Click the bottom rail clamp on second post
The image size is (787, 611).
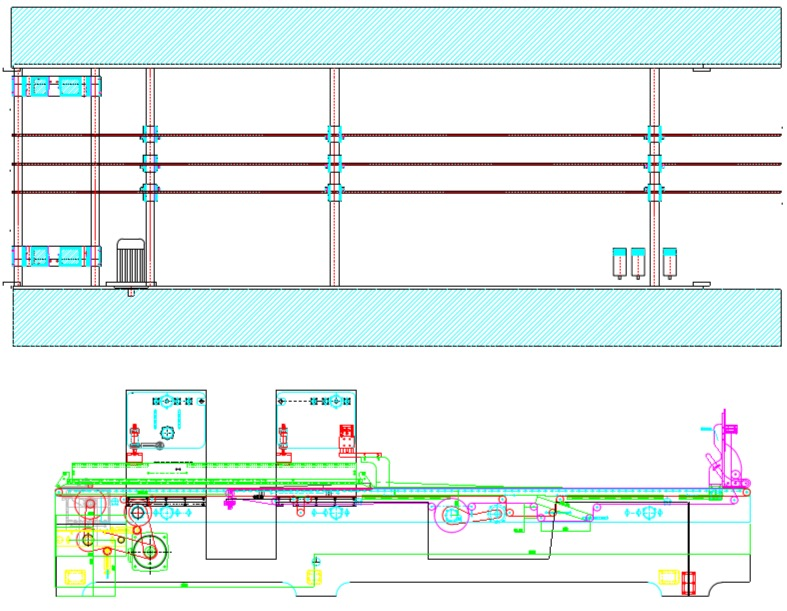tap(150, 190)
